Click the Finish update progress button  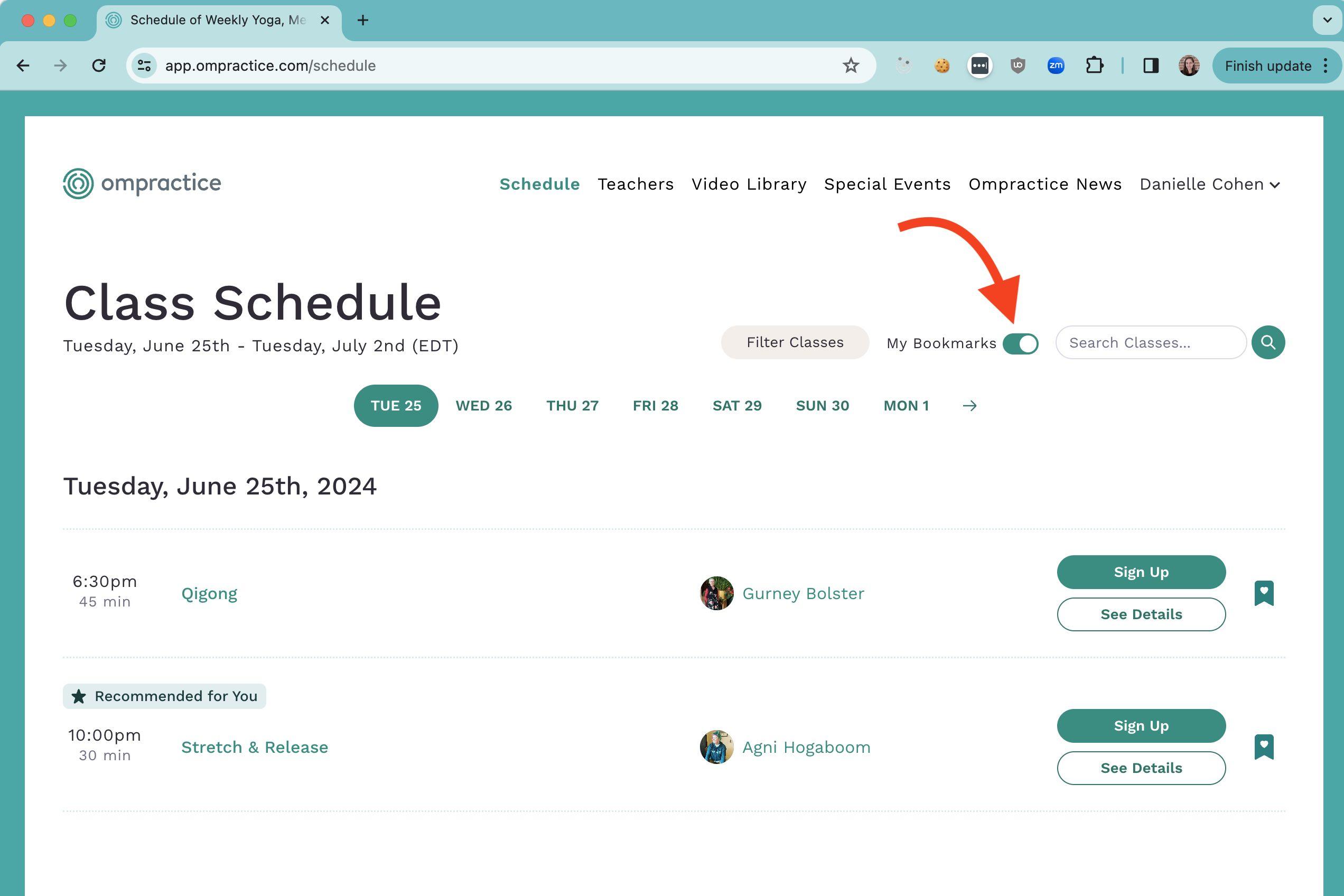pos(1268,65)
